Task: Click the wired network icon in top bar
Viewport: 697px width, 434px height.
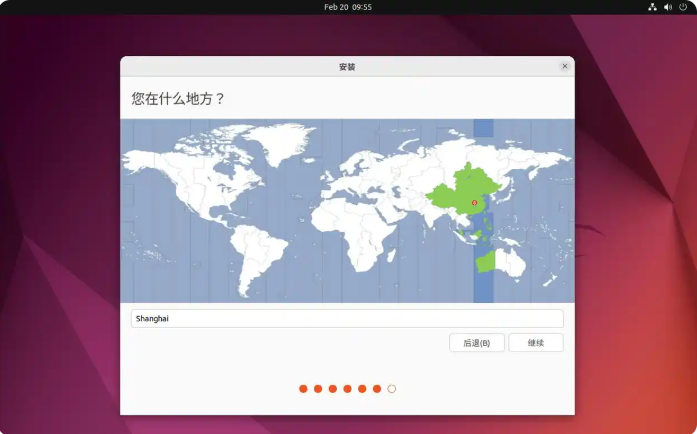Action: pyautogui.click(x=652, y=7)
